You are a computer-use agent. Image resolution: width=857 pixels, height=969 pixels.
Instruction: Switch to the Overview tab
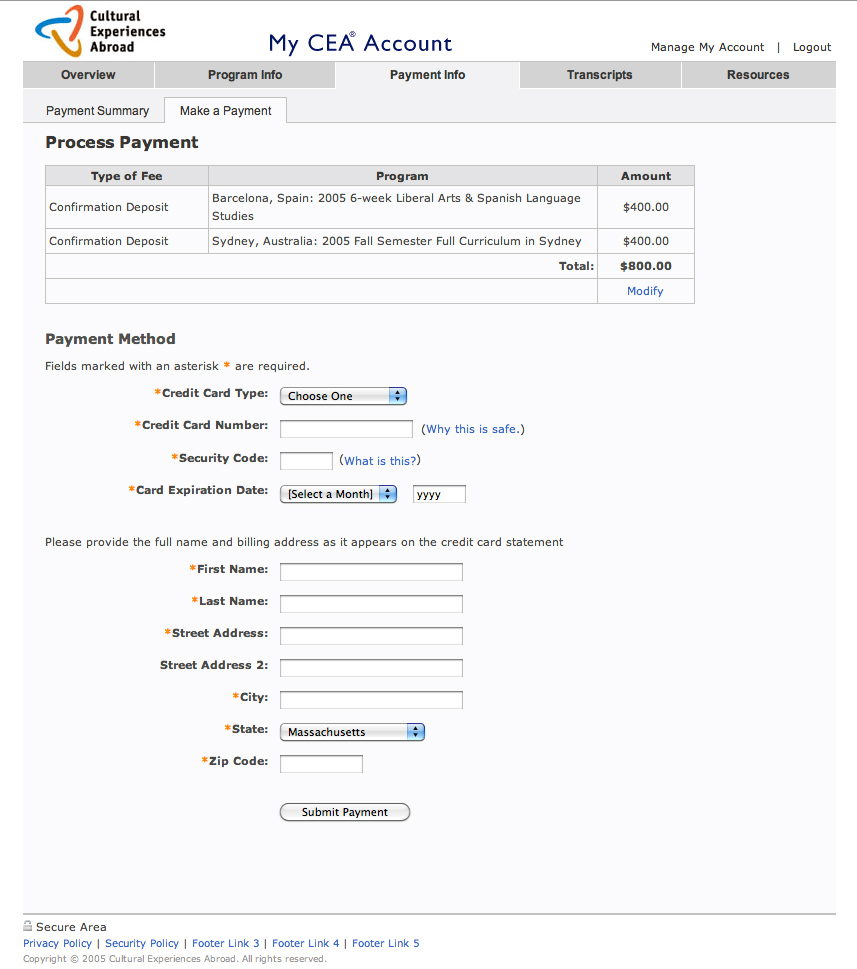[88, 75]
